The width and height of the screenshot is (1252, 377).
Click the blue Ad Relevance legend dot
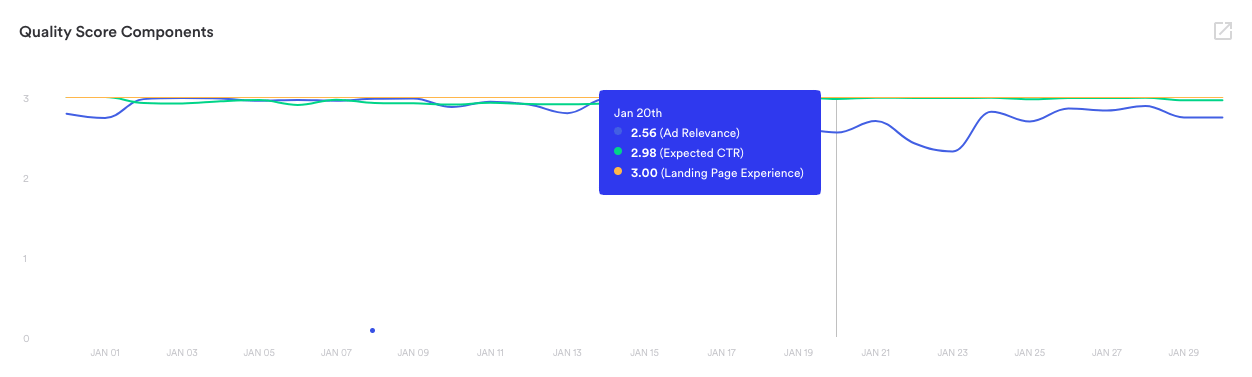tap(618, 132)
